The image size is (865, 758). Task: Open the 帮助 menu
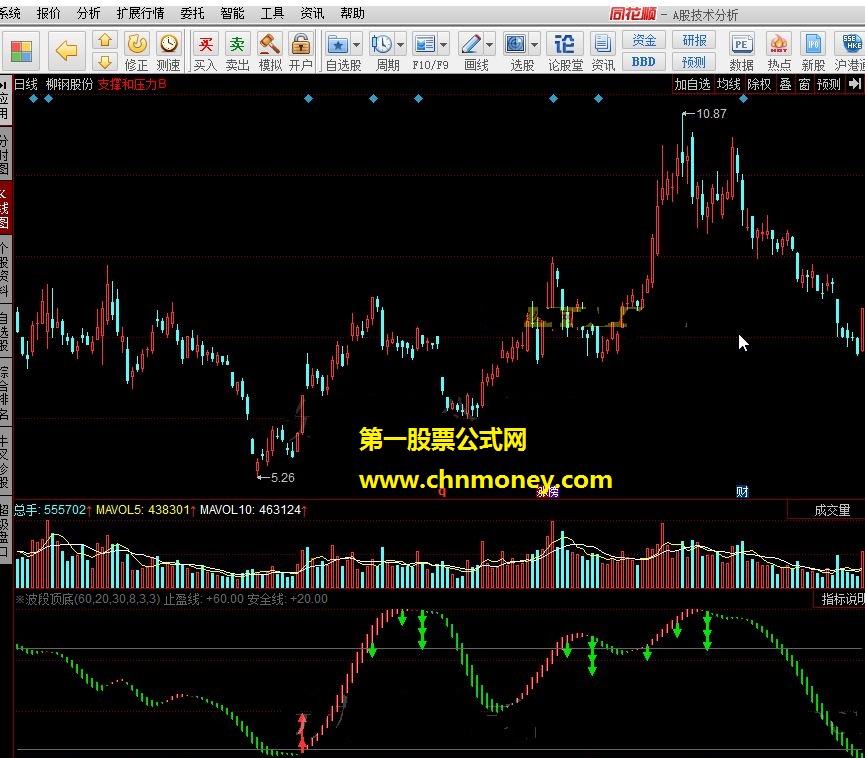pos(353,13)
